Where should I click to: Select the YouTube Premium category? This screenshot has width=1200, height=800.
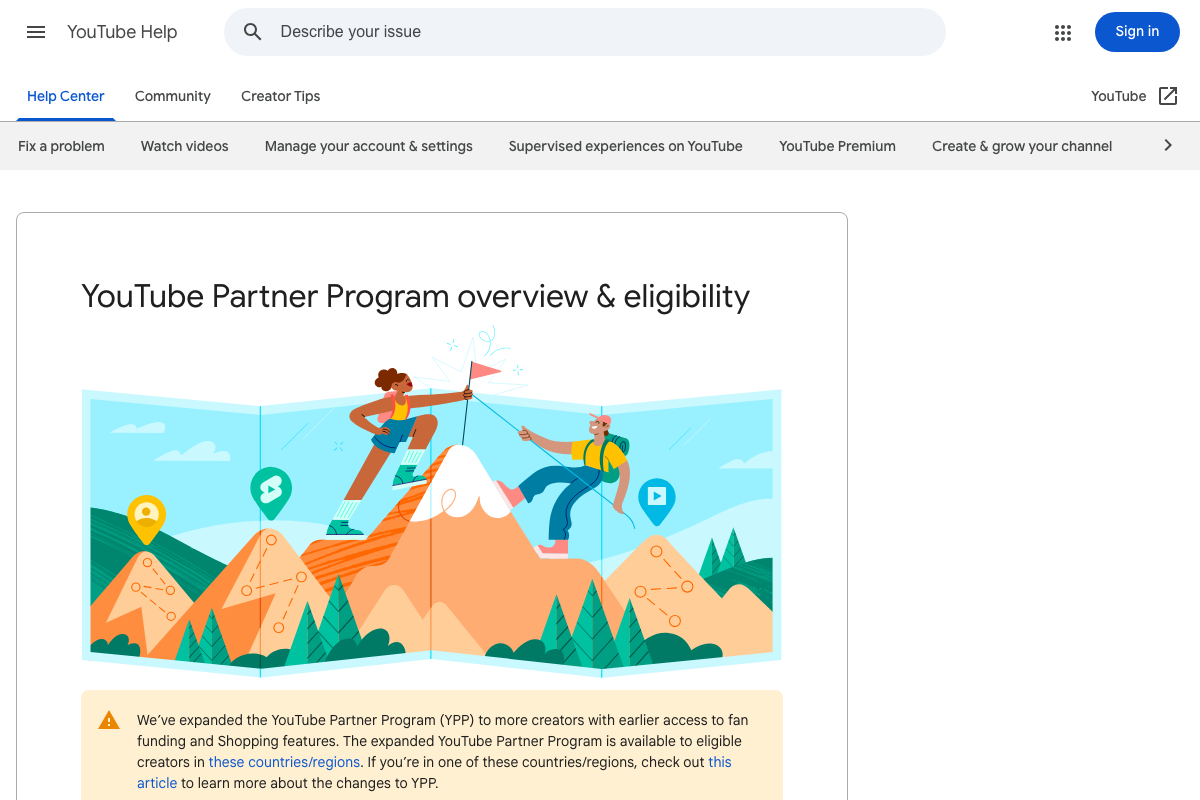click(837, 145)
